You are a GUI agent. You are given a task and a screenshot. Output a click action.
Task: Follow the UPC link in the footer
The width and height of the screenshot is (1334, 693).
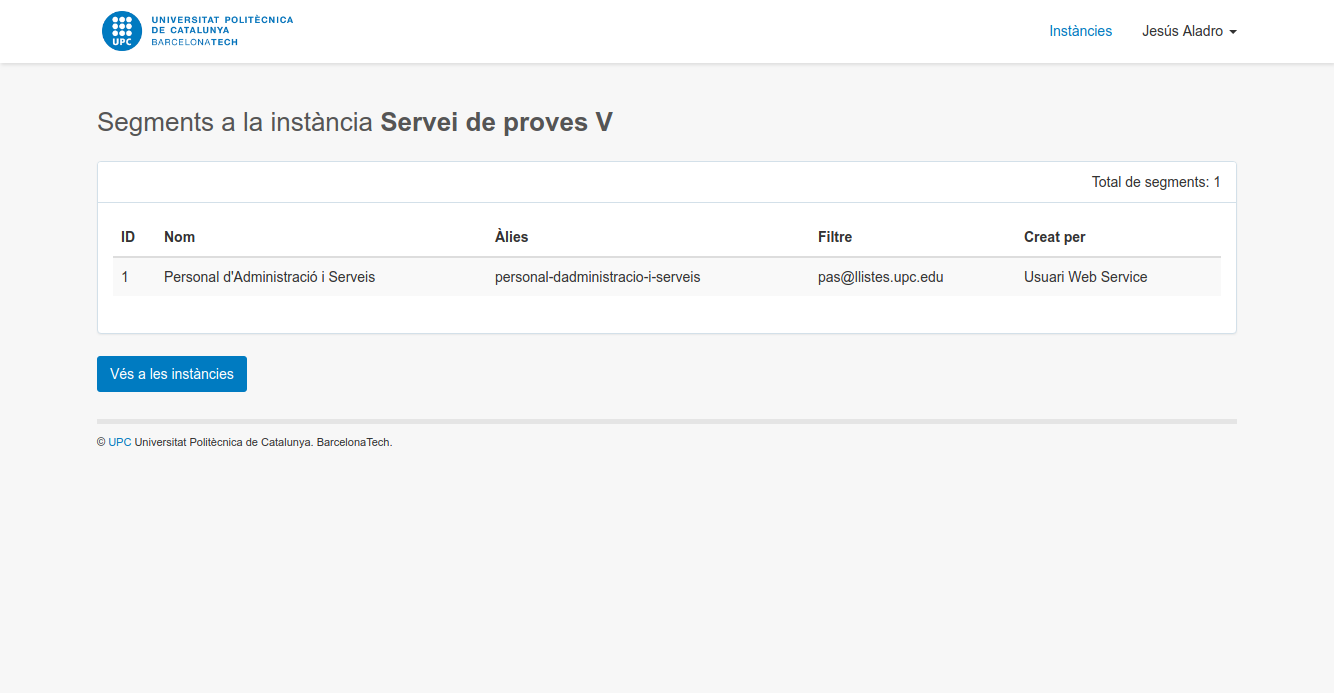click(119, 442)
